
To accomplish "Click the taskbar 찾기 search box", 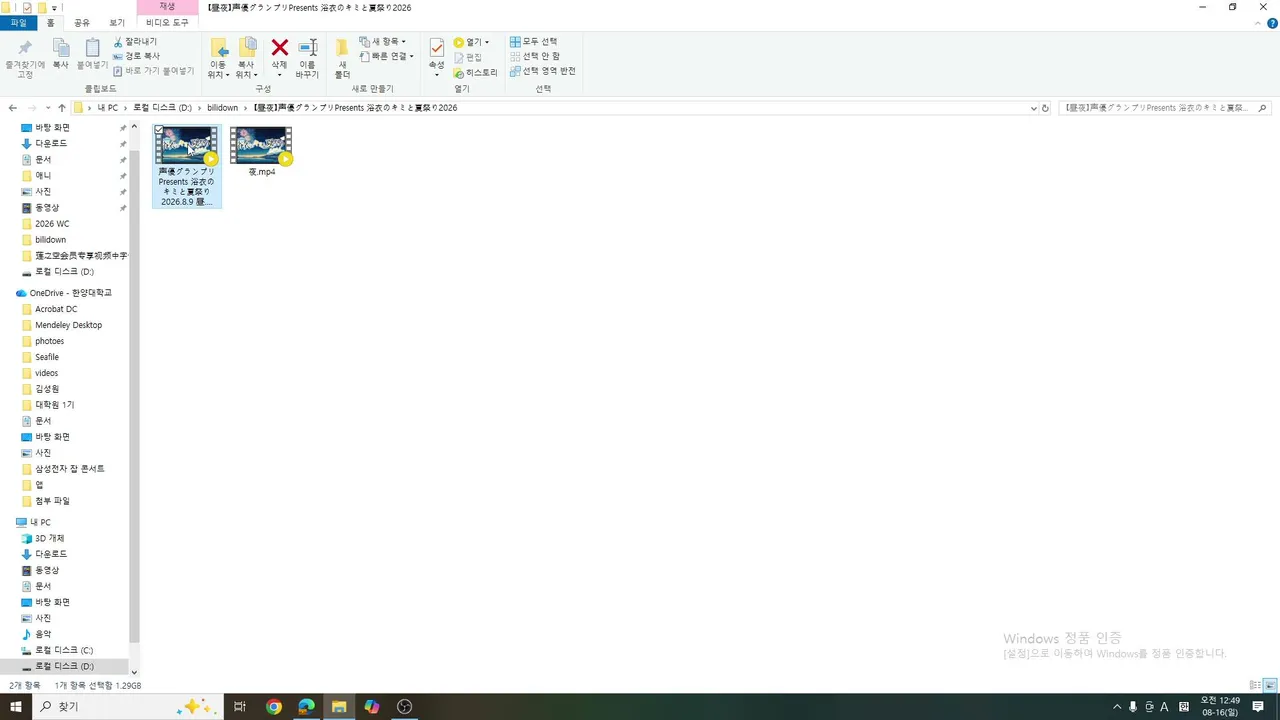I will click(x=129, y=707).
